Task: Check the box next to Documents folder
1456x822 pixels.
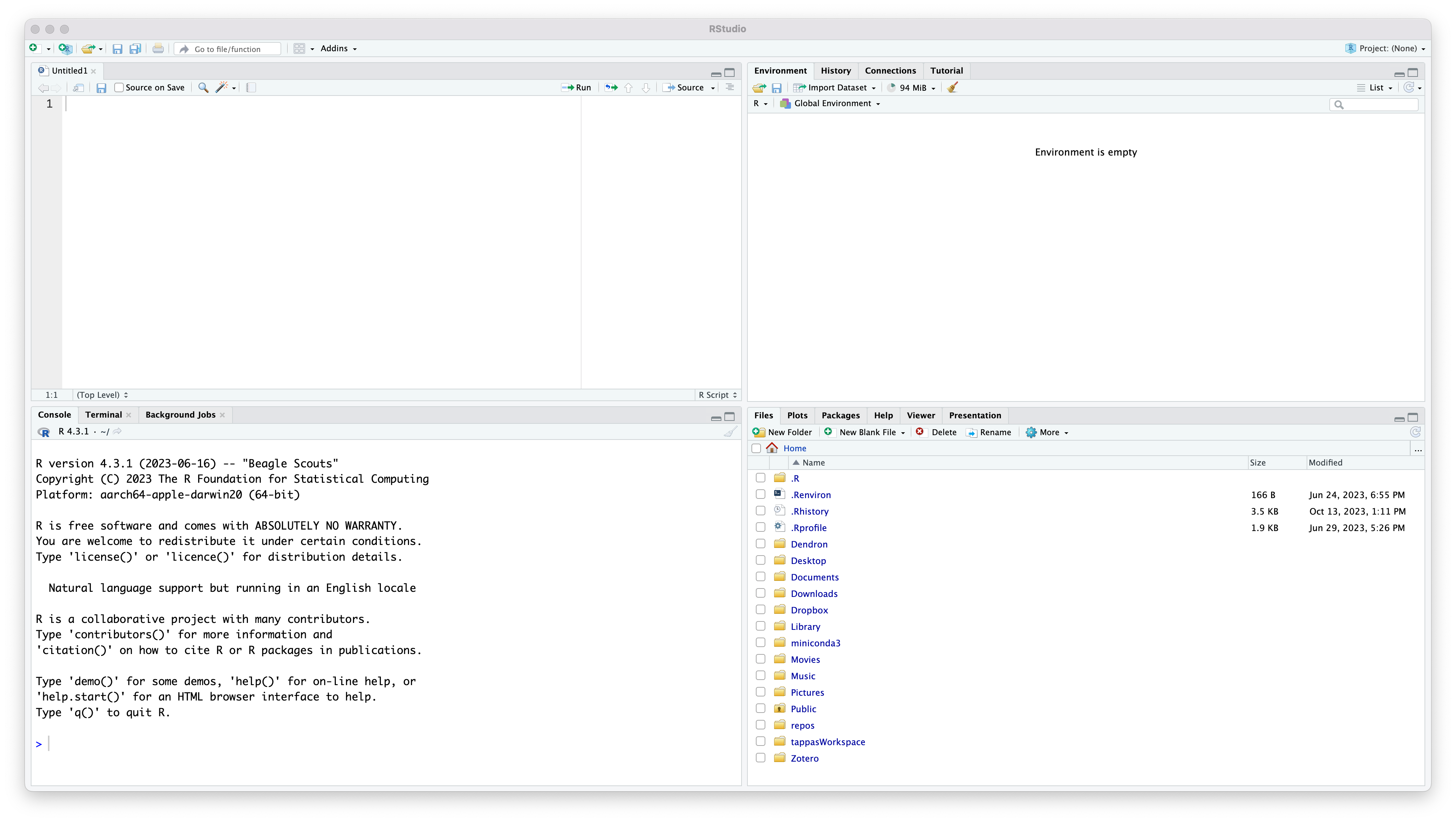Action: [x=760, y=577]
